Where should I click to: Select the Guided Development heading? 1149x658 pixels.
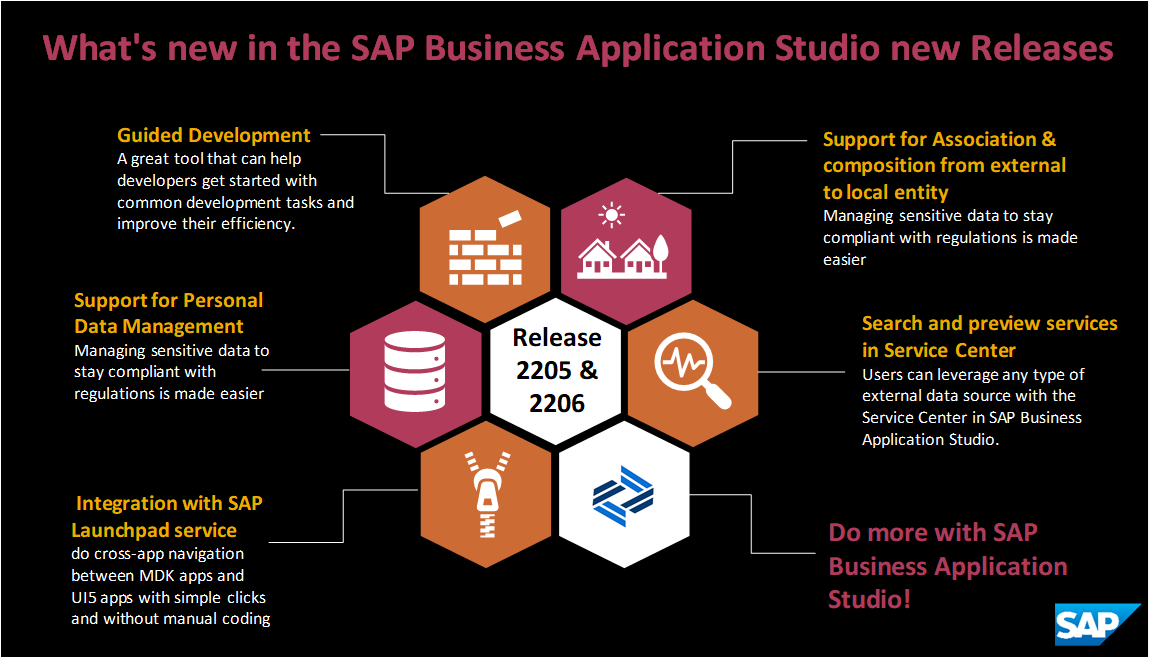click(x=214, y=136)
